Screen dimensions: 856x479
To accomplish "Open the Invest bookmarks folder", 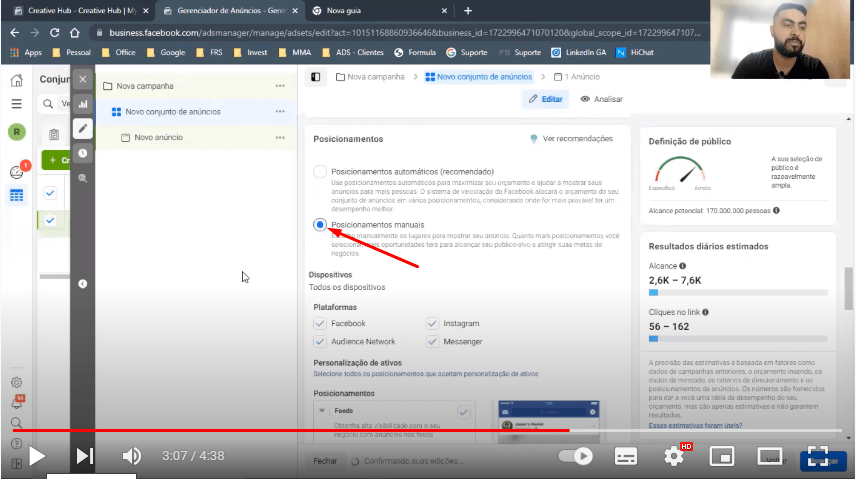I will [x=251, y=52].
